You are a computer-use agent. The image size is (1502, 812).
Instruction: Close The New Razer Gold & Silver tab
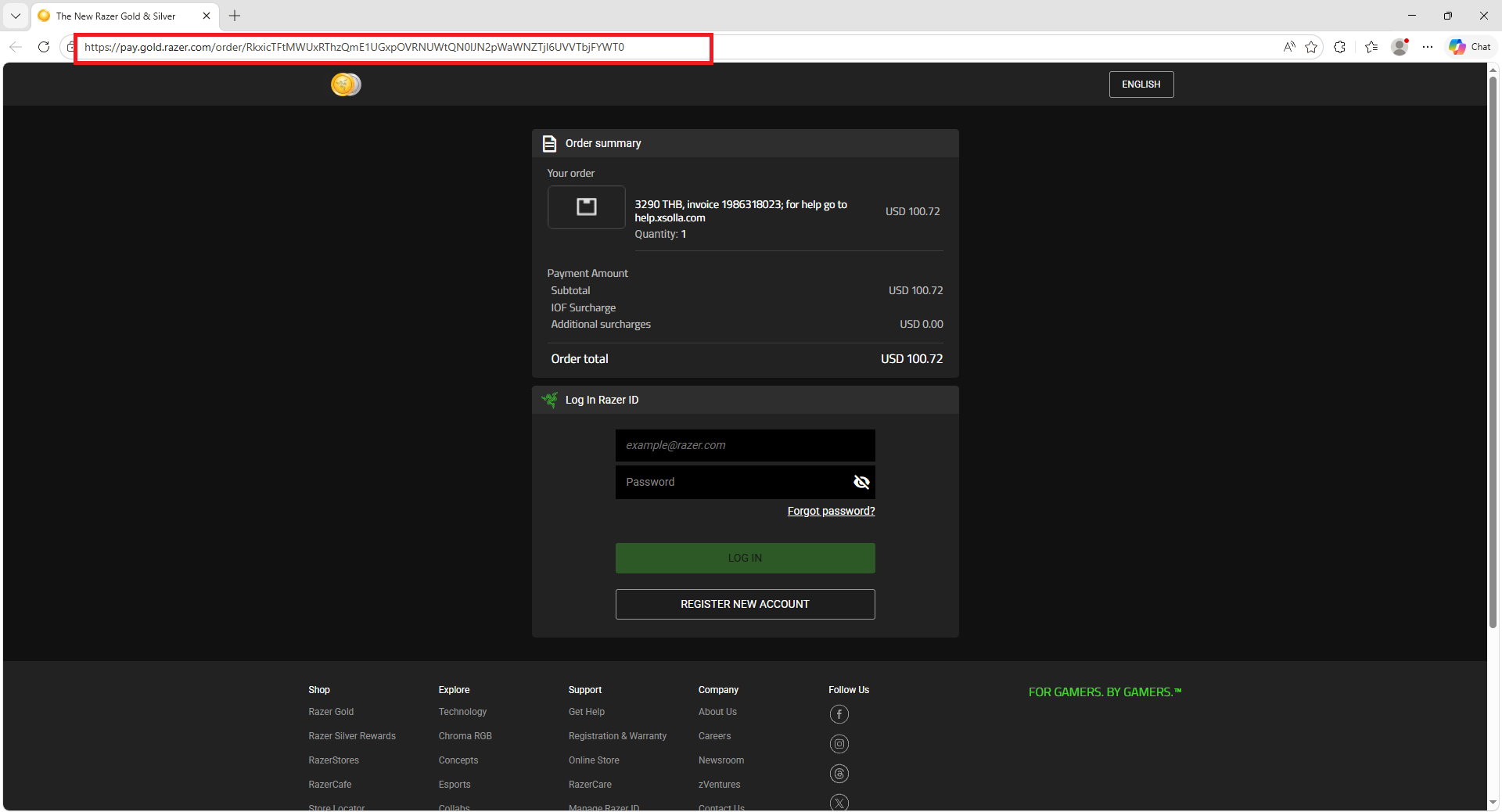click(207, 16)
